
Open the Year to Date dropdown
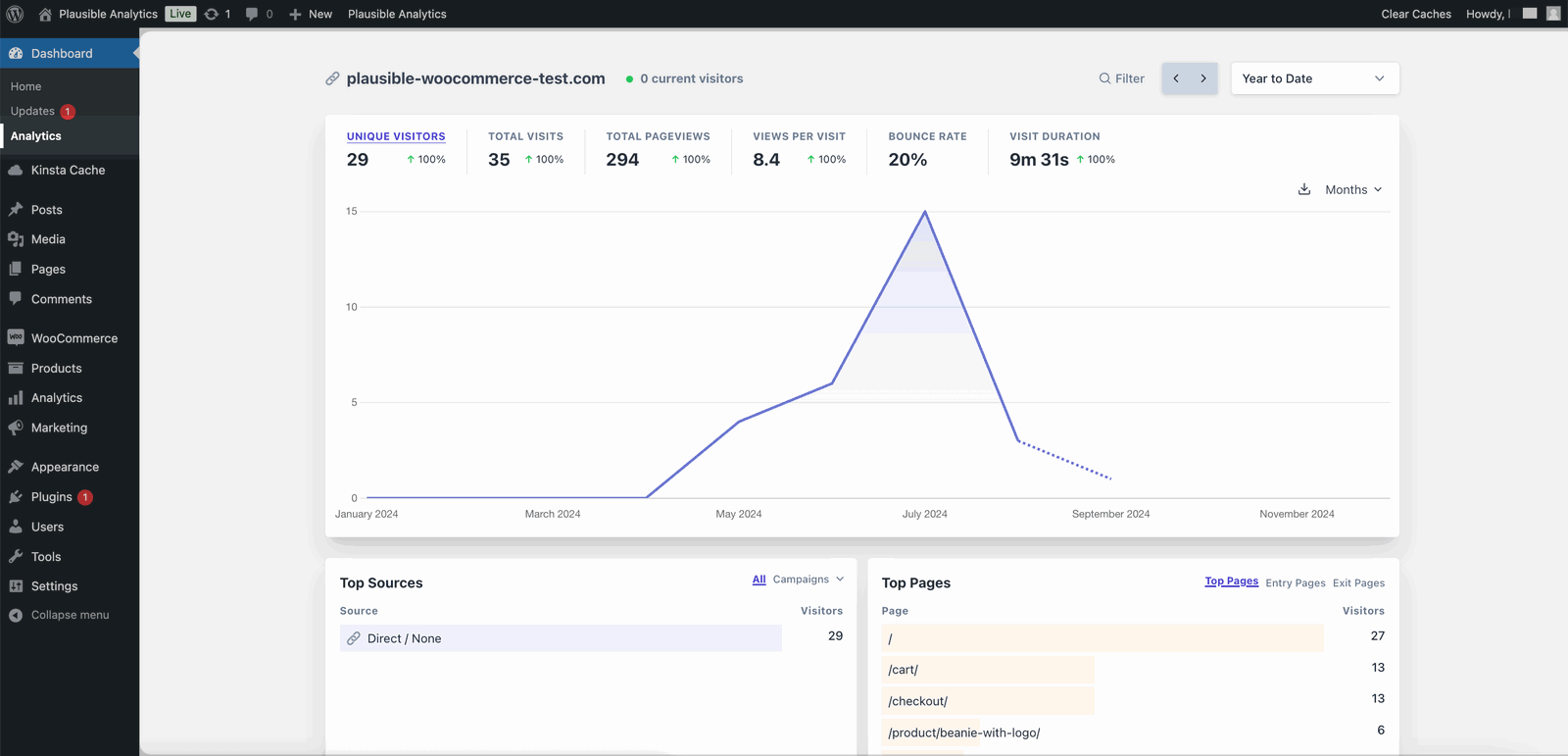pyautogui.click(x=1314, y=78)
